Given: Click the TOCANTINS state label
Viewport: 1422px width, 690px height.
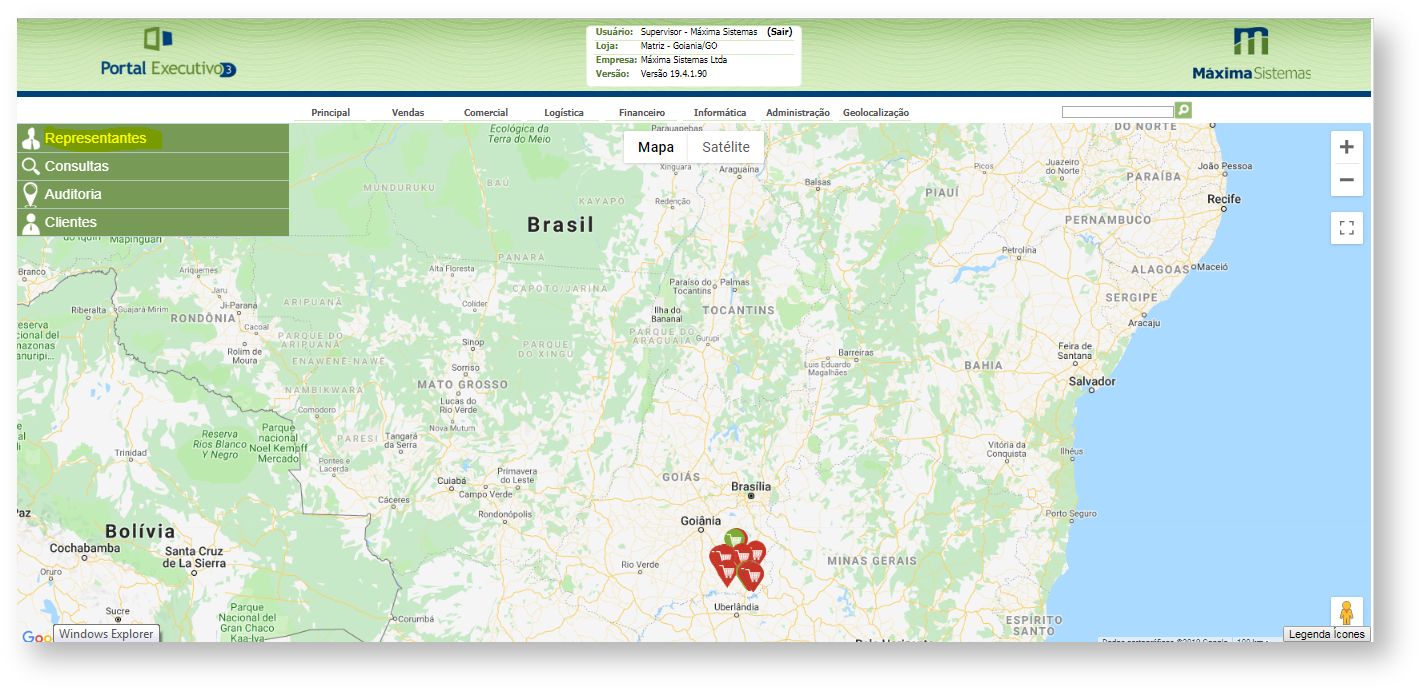Looking at the screenshot, I should point(739,310).
